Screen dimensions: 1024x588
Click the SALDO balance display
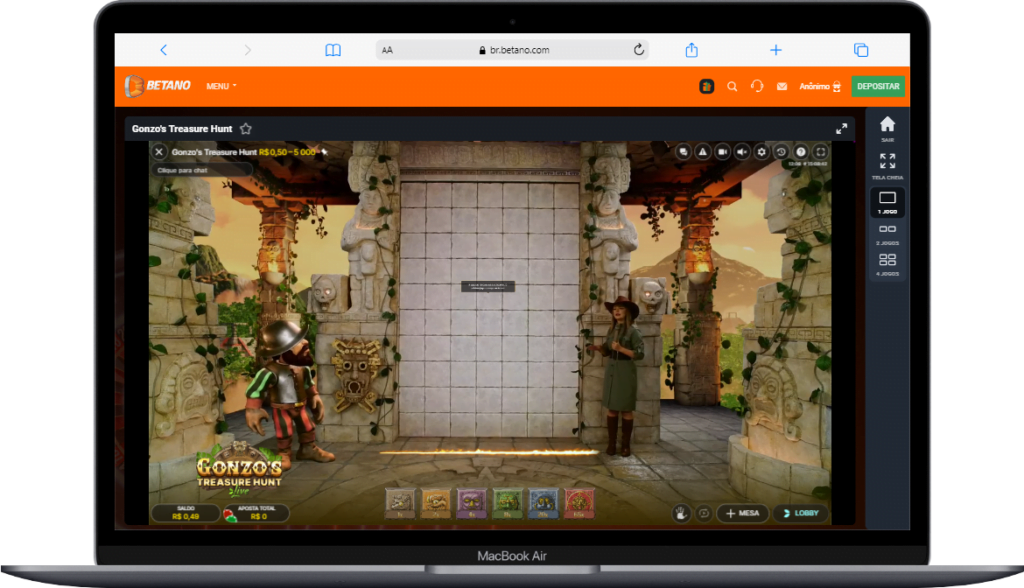[x=185, y=513]
